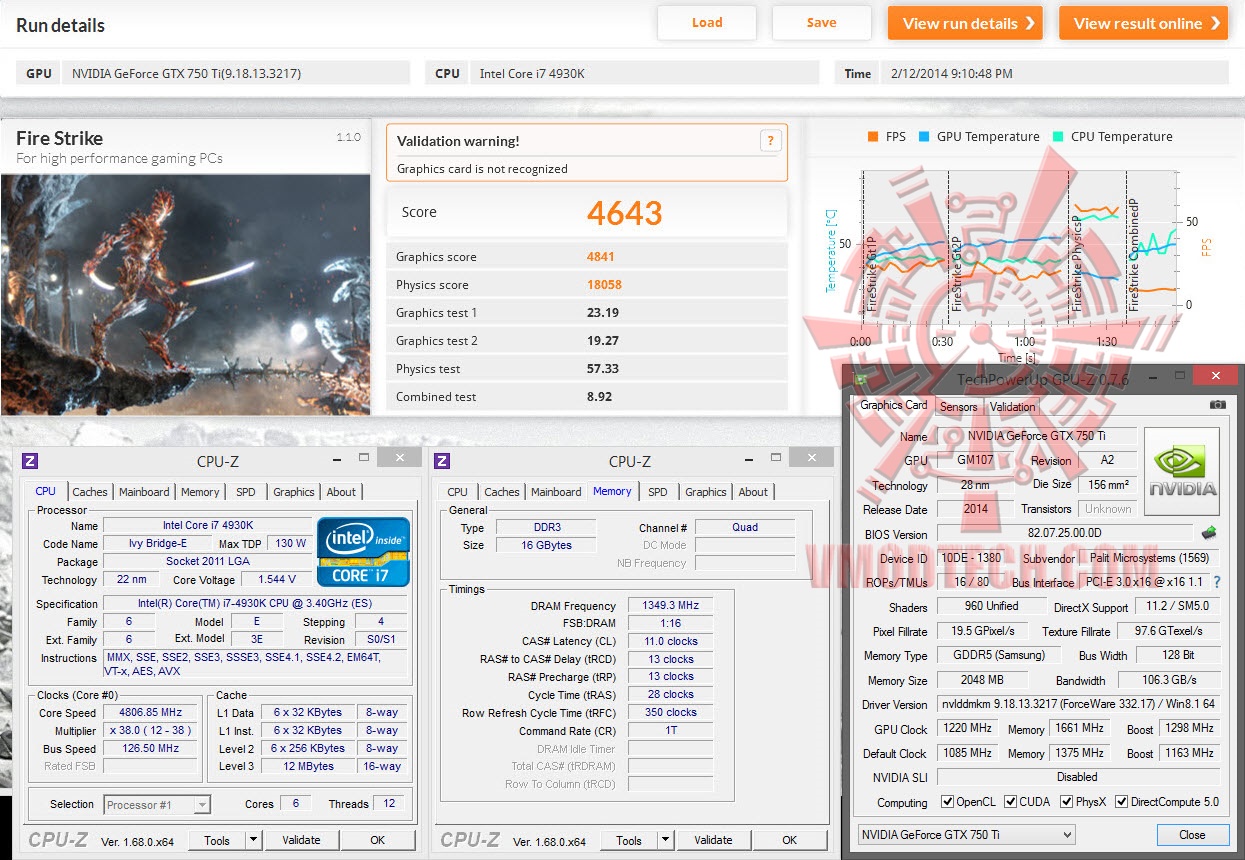Image resolution: width=1245 pixels, height=860 pixels.
Task: Open About tab in the CPU-Z memory timings window
Action: pyautogui.click(x=753, y=492)
